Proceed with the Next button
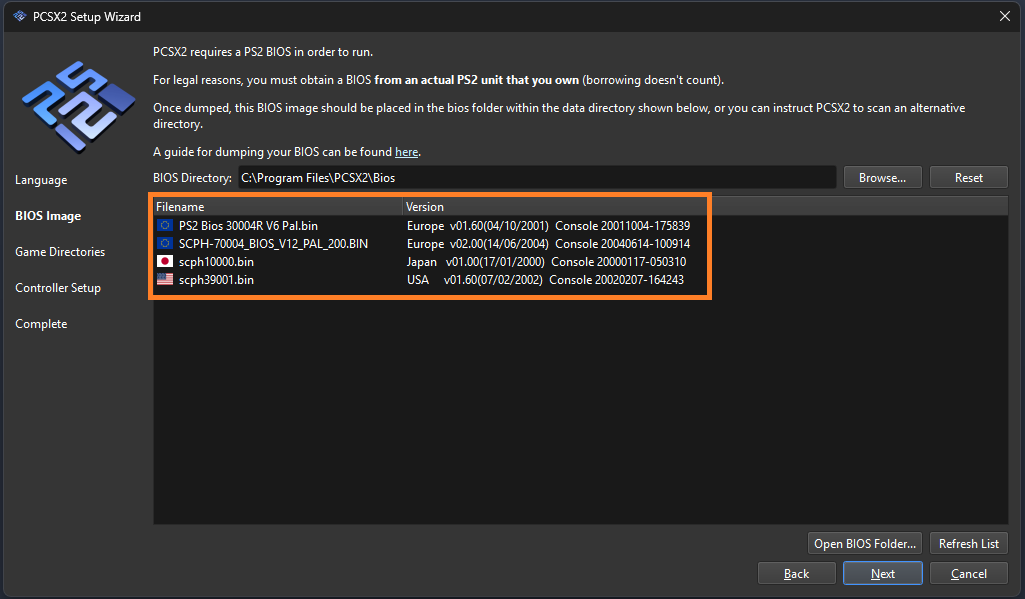Screen dimensions: 1025x599 click(882, 573)
